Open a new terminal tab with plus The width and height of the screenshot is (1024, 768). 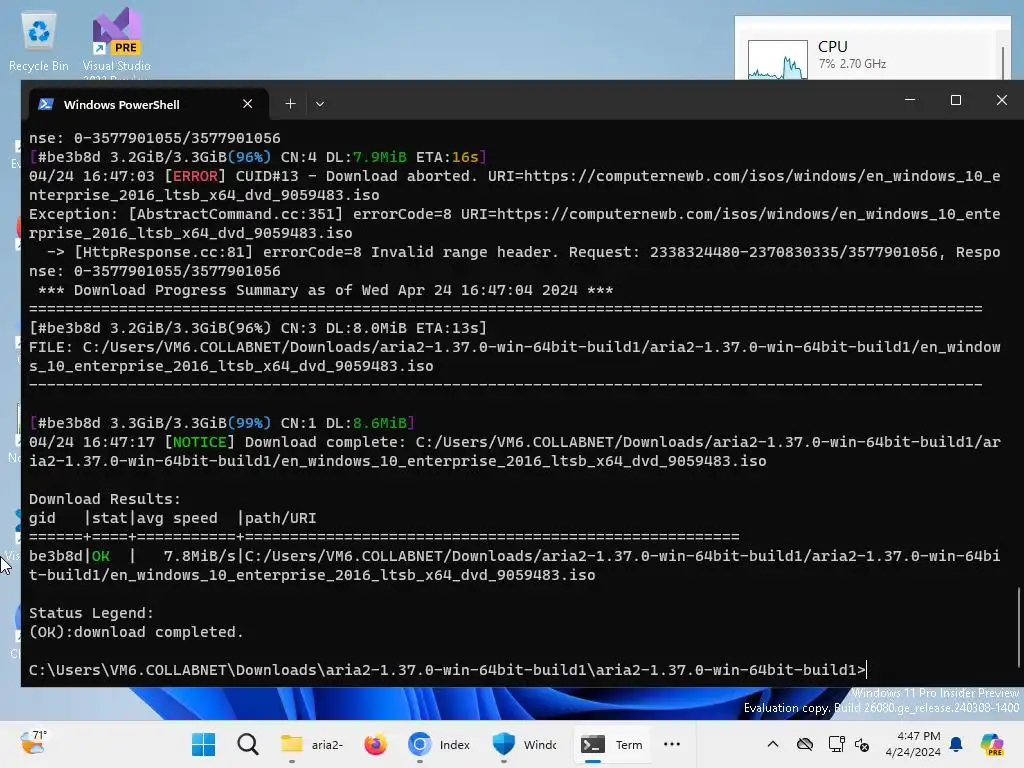(291, 104)
